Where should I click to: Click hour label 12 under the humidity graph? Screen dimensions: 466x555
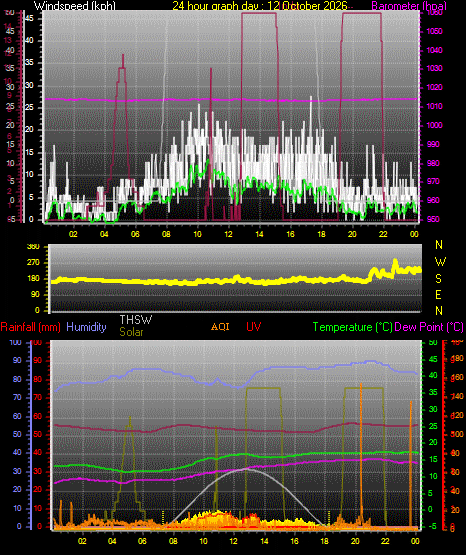[x=234, y=541]
